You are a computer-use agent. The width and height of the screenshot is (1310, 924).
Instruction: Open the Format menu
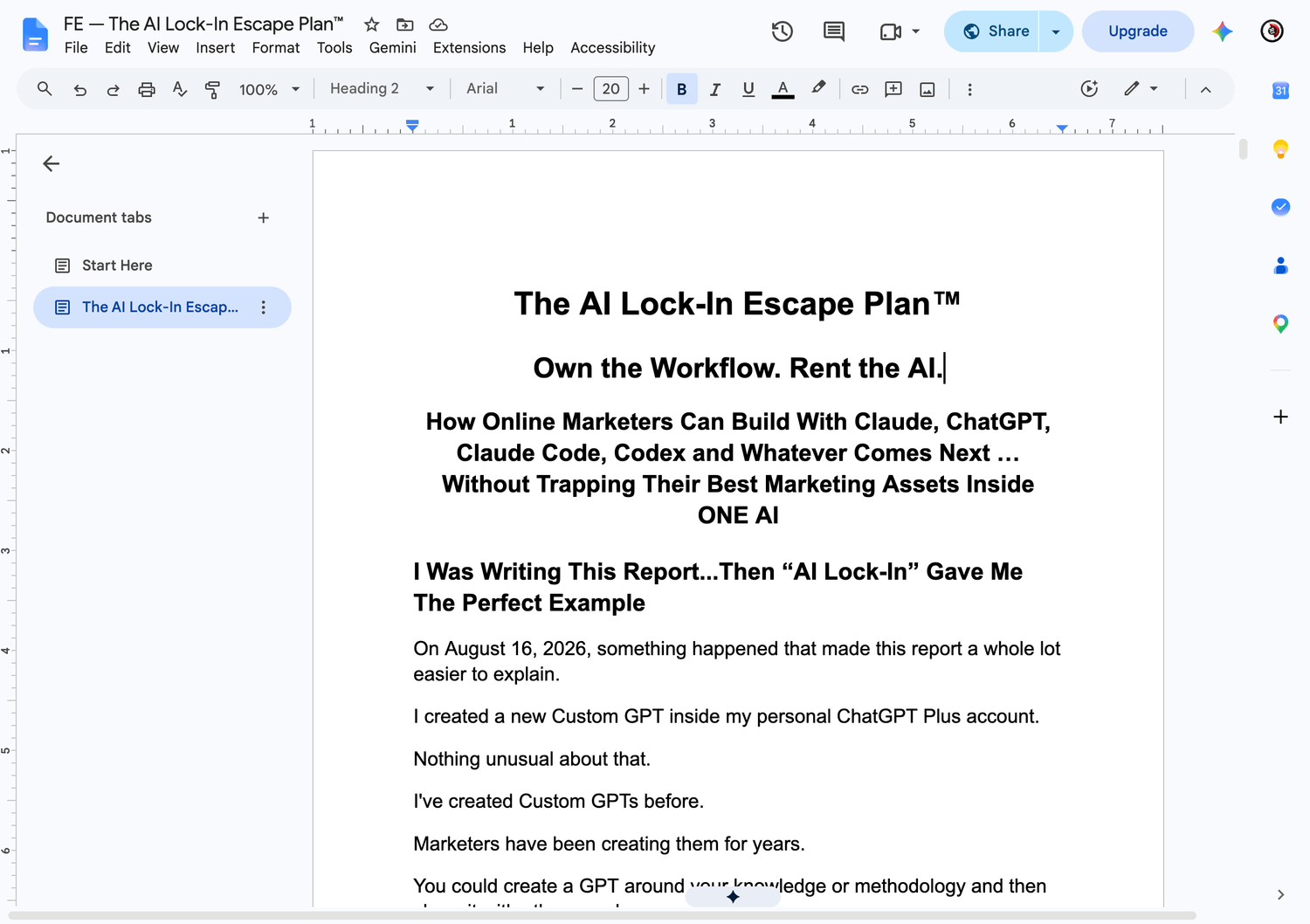click(x=275, y=48)
